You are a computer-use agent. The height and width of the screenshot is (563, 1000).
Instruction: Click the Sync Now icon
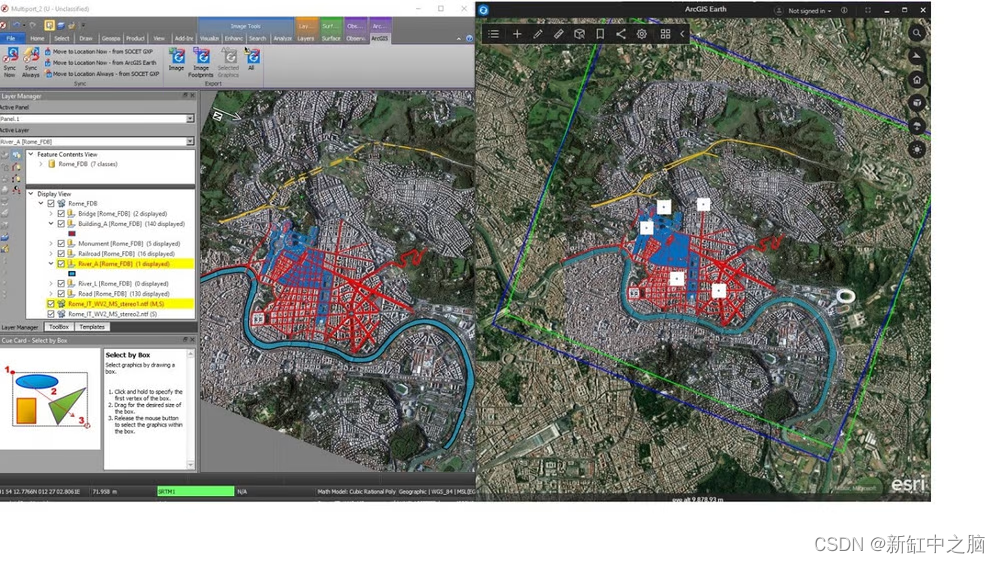pos(9,60)
